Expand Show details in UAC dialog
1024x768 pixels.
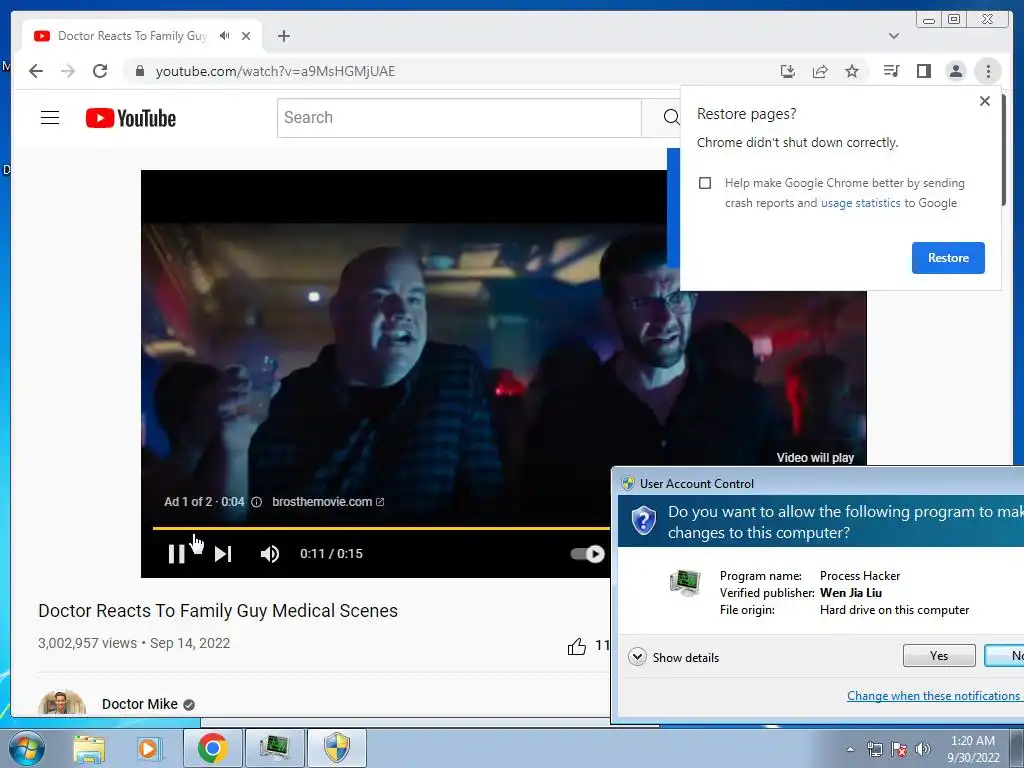673,657
